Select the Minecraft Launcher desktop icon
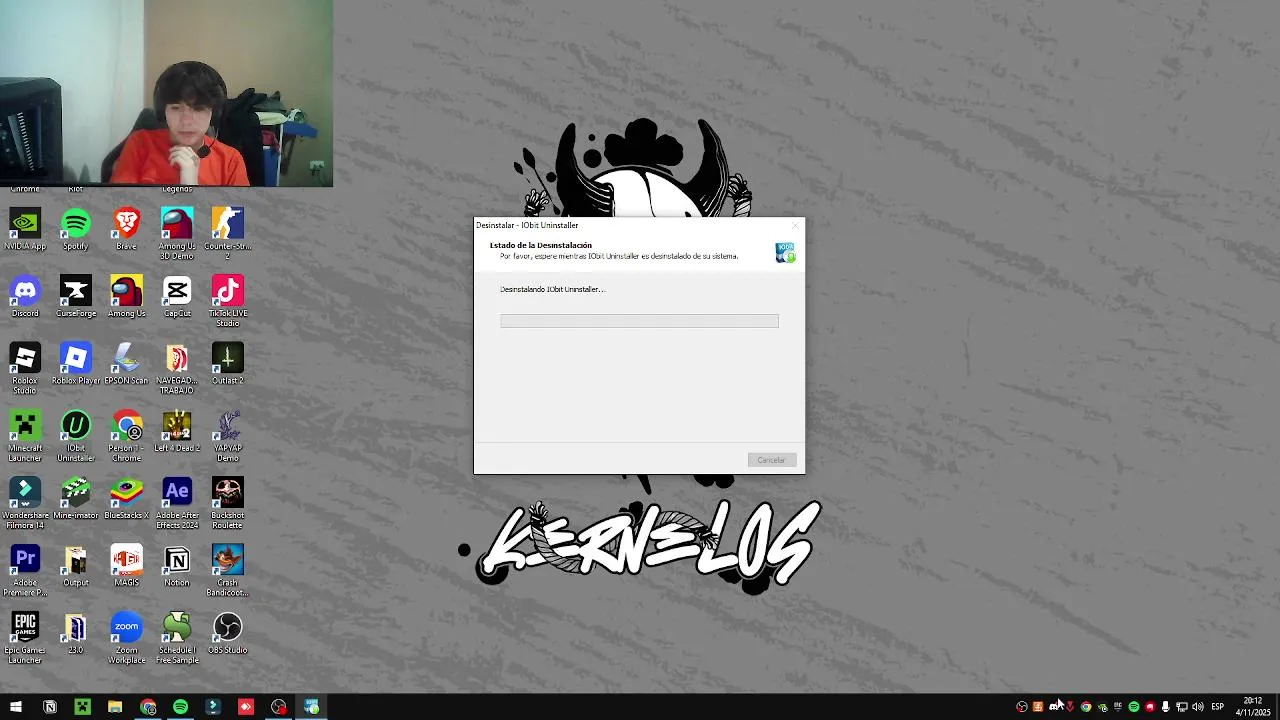The height and width of the screenshot is (720, 1280). 25,435
